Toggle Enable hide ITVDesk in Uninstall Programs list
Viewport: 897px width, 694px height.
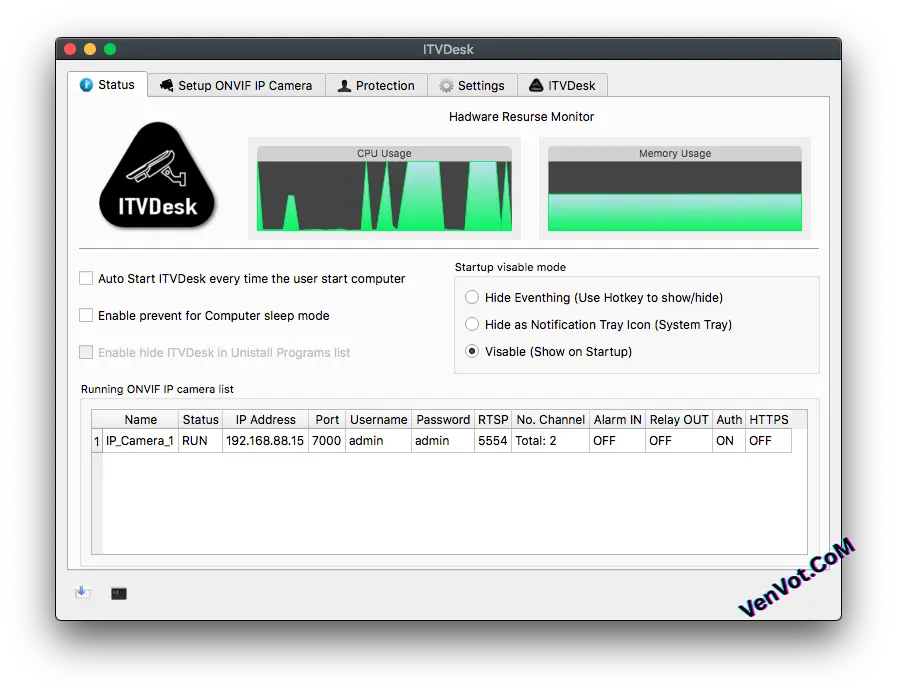(x=86, y=353)
